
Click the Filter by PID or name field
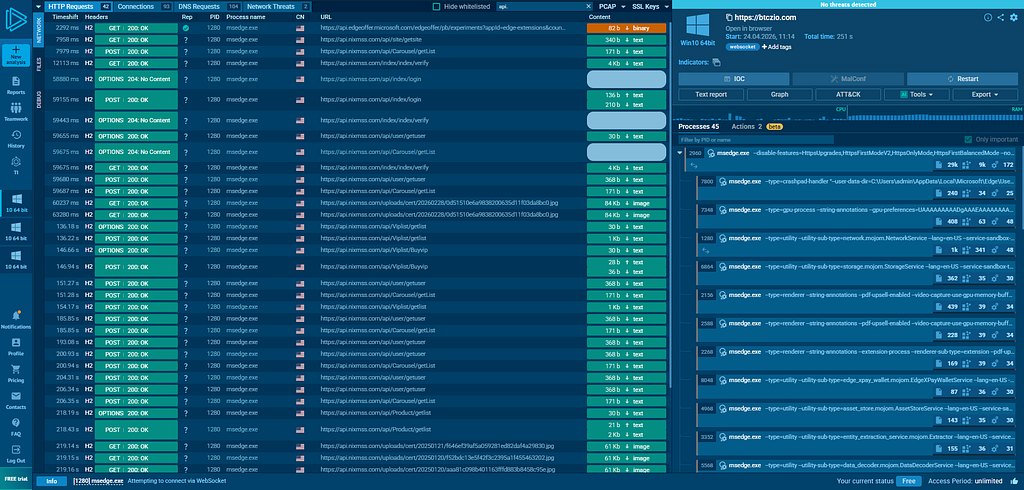pos(756,140)
